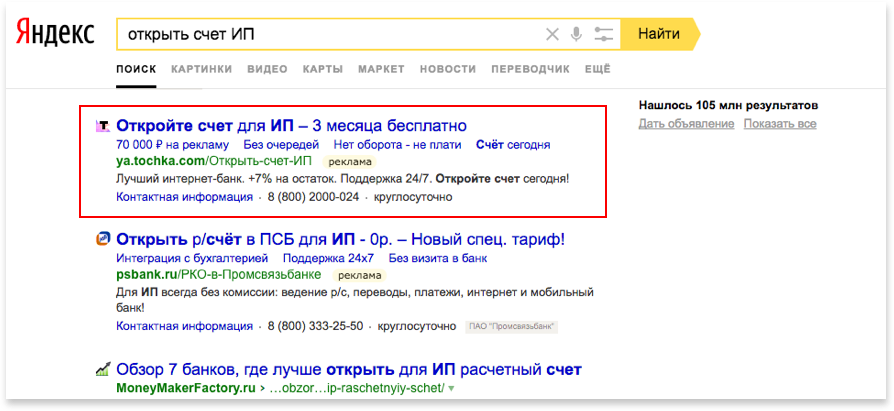Open the MoneyMakerFactory.ru green URL
Viewport: 894px width, 411px height.
pyautogui.click(x=280, y=389)
